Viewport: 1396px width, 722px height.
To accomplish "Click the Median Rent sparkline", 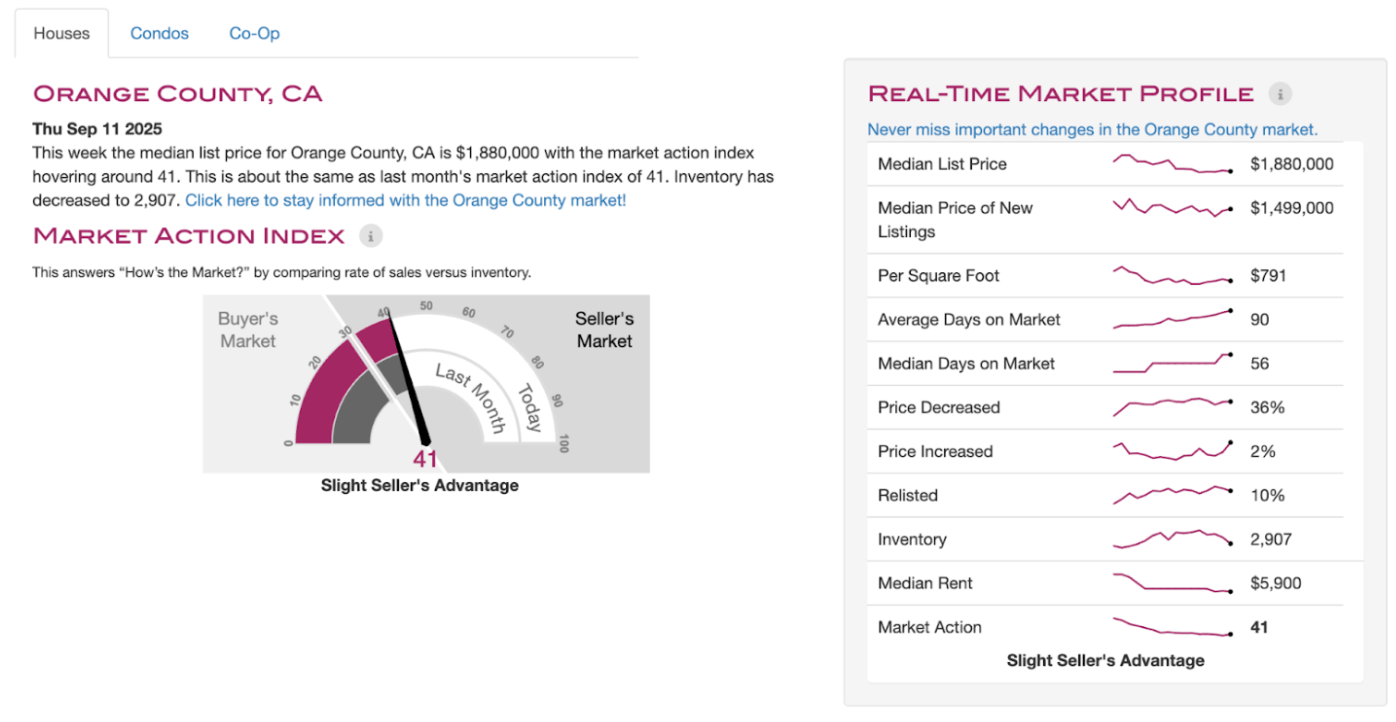I will point(1171,583).
